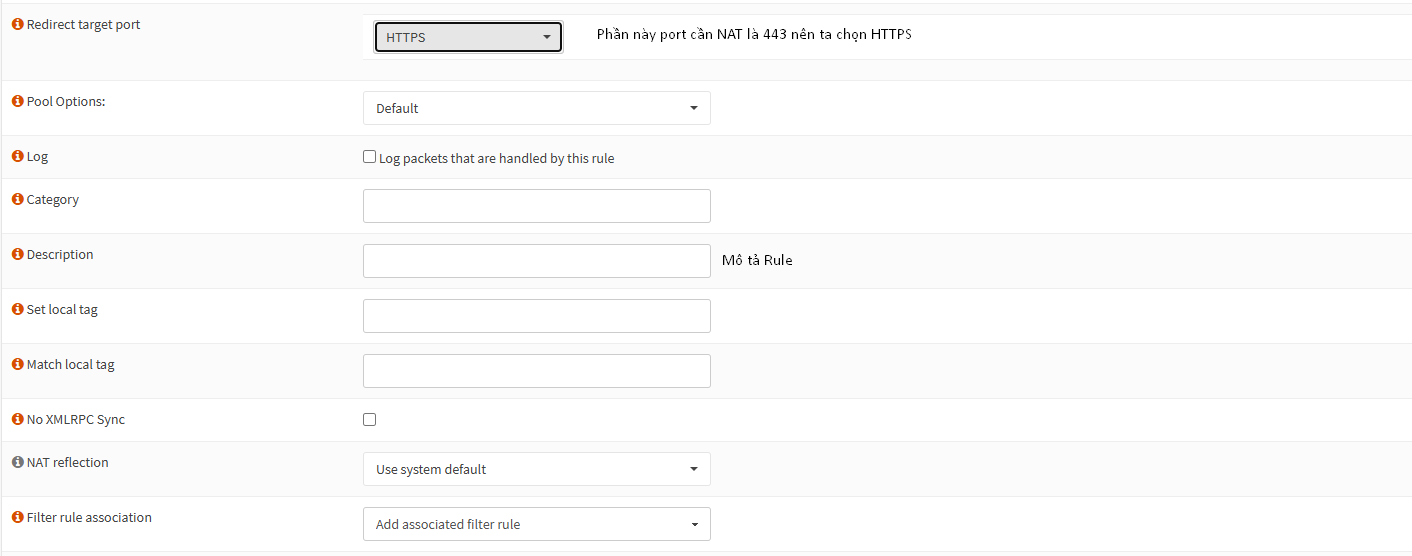Expand the Pool Options Default dropdown
This screenshot has height=556, width=1412.
tap(537, 108)
